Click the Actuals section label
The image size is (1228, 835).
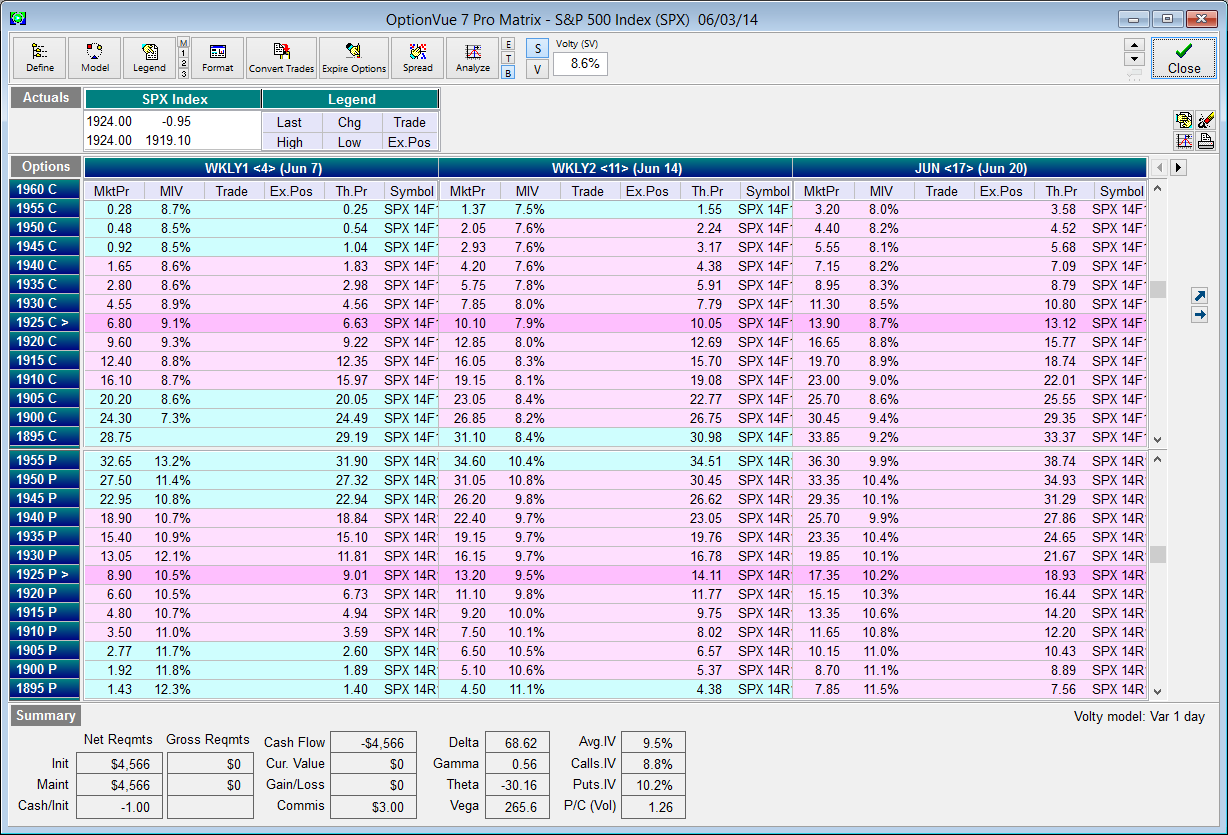(x=46, y=98)
